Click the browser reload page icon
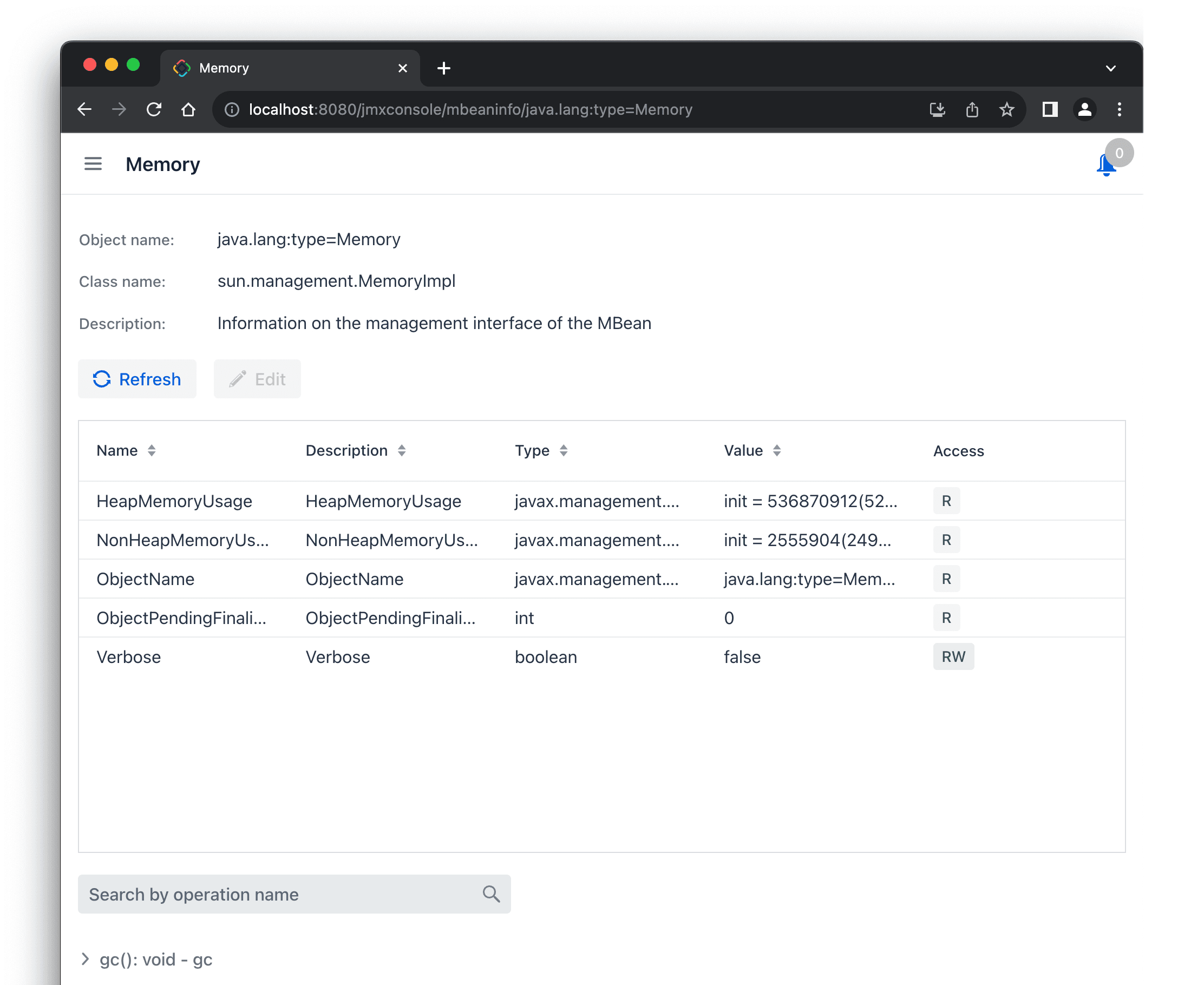The height and width of the screenshot is (985, 1204). coord(154,109)
